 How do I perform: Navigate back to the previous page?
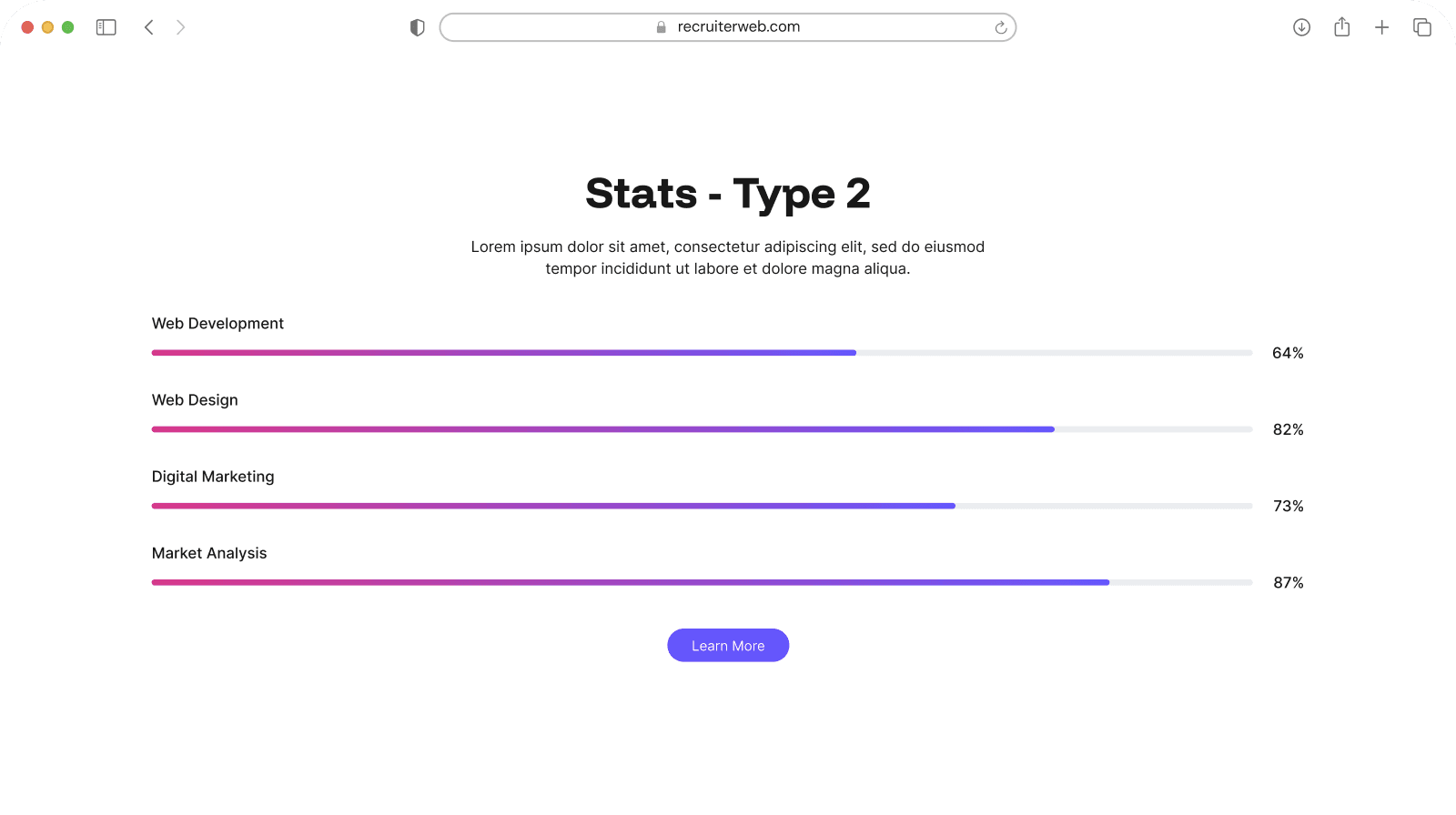coord(149,26)
